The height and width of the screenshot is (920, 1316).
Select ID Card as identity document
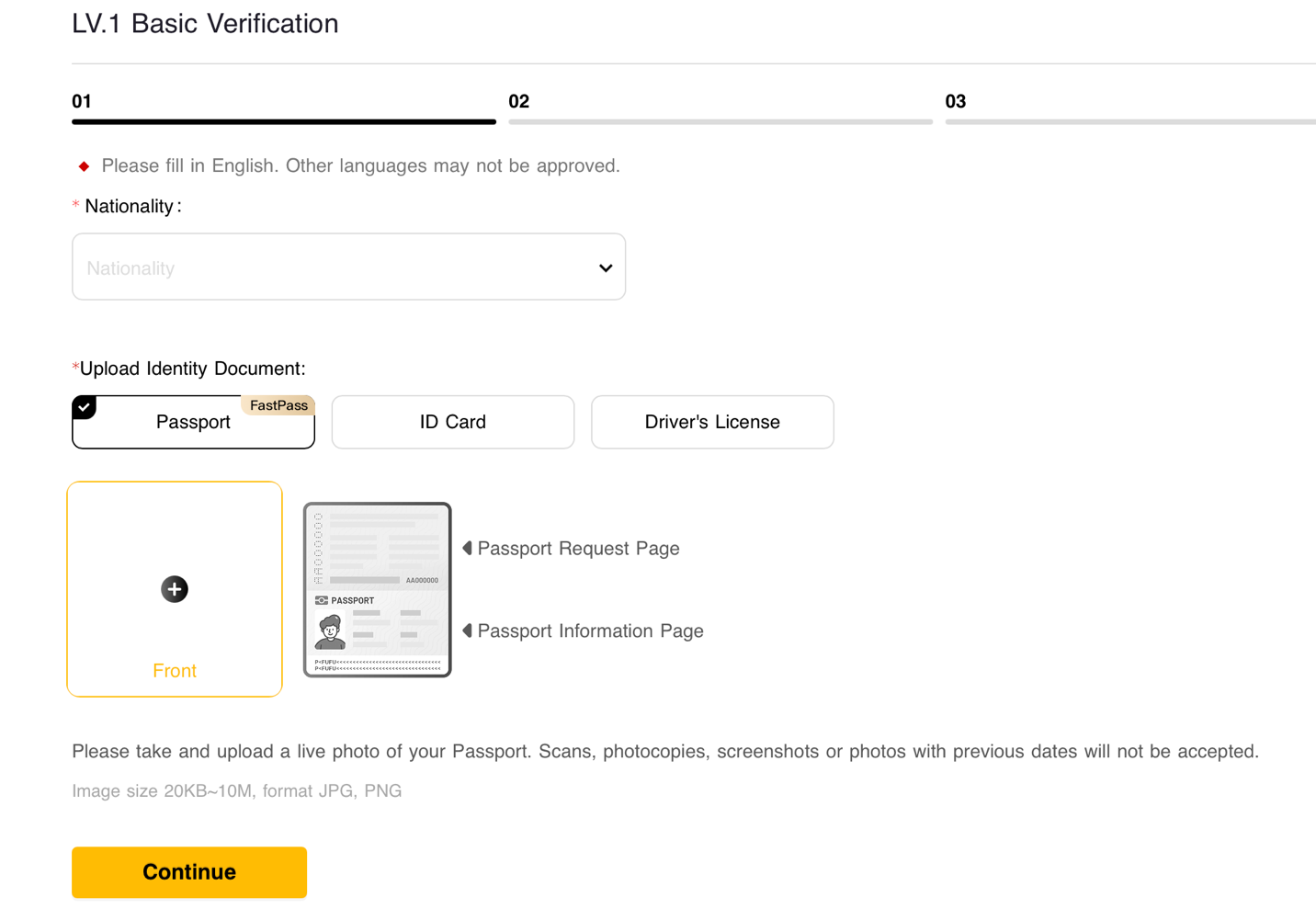click(x=453, y=422)
